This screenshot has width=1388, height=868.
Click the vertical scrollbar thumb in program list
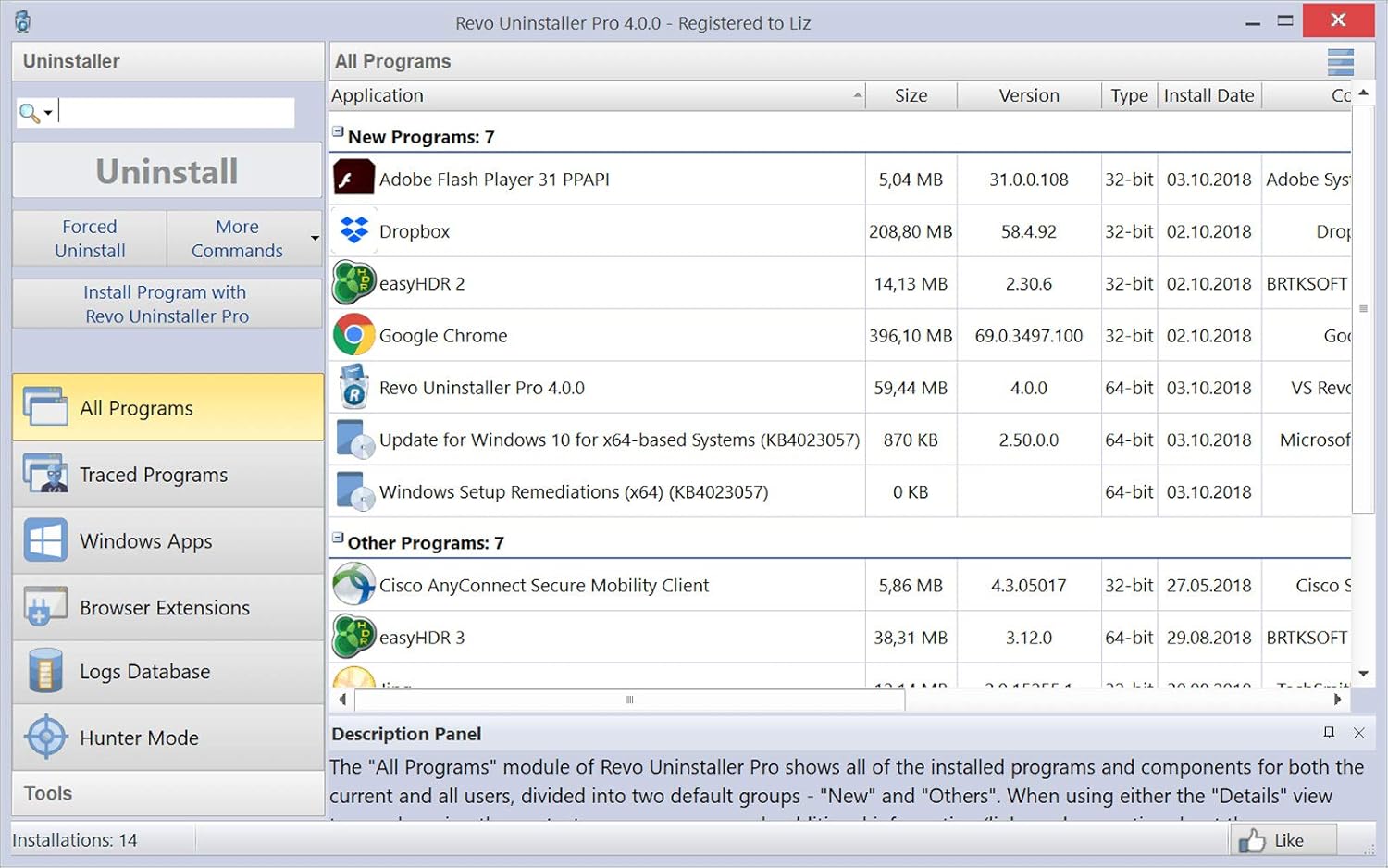point(1362,308)
